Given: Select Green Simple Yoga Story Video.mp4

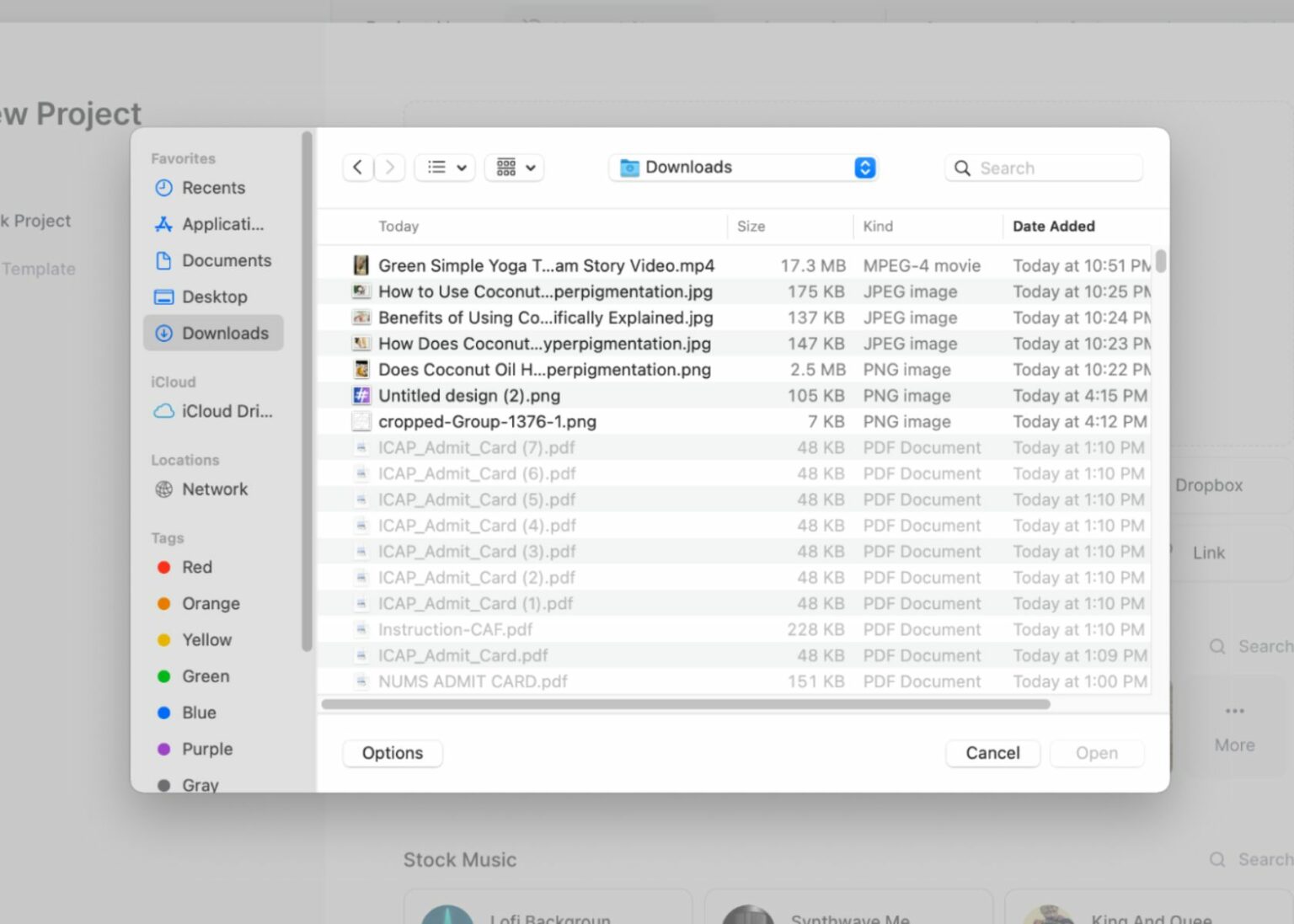Looking at the screenshot, I should (735, 265).
